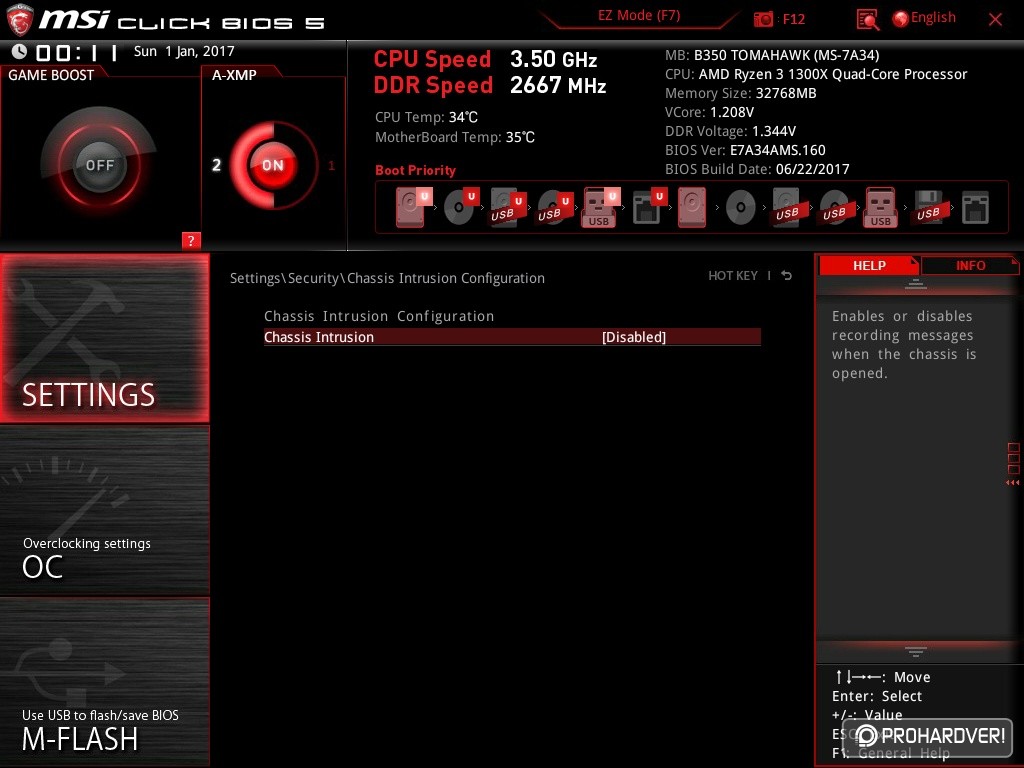Click the clock icon beside the time
The image size is (1024, 768).
(x=20, y=51)
